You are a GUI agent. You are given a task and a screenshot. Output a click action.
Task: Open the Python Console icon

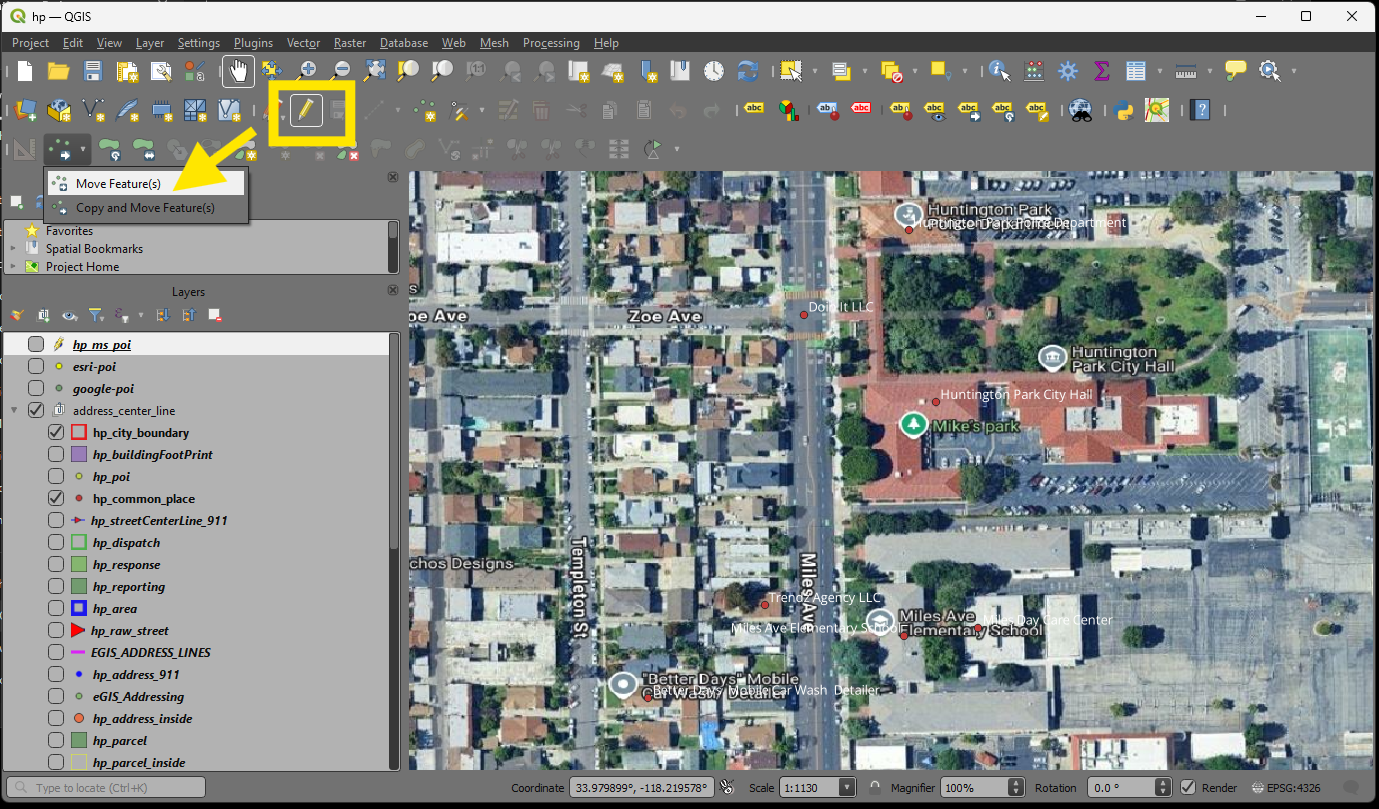[1123, 110]
